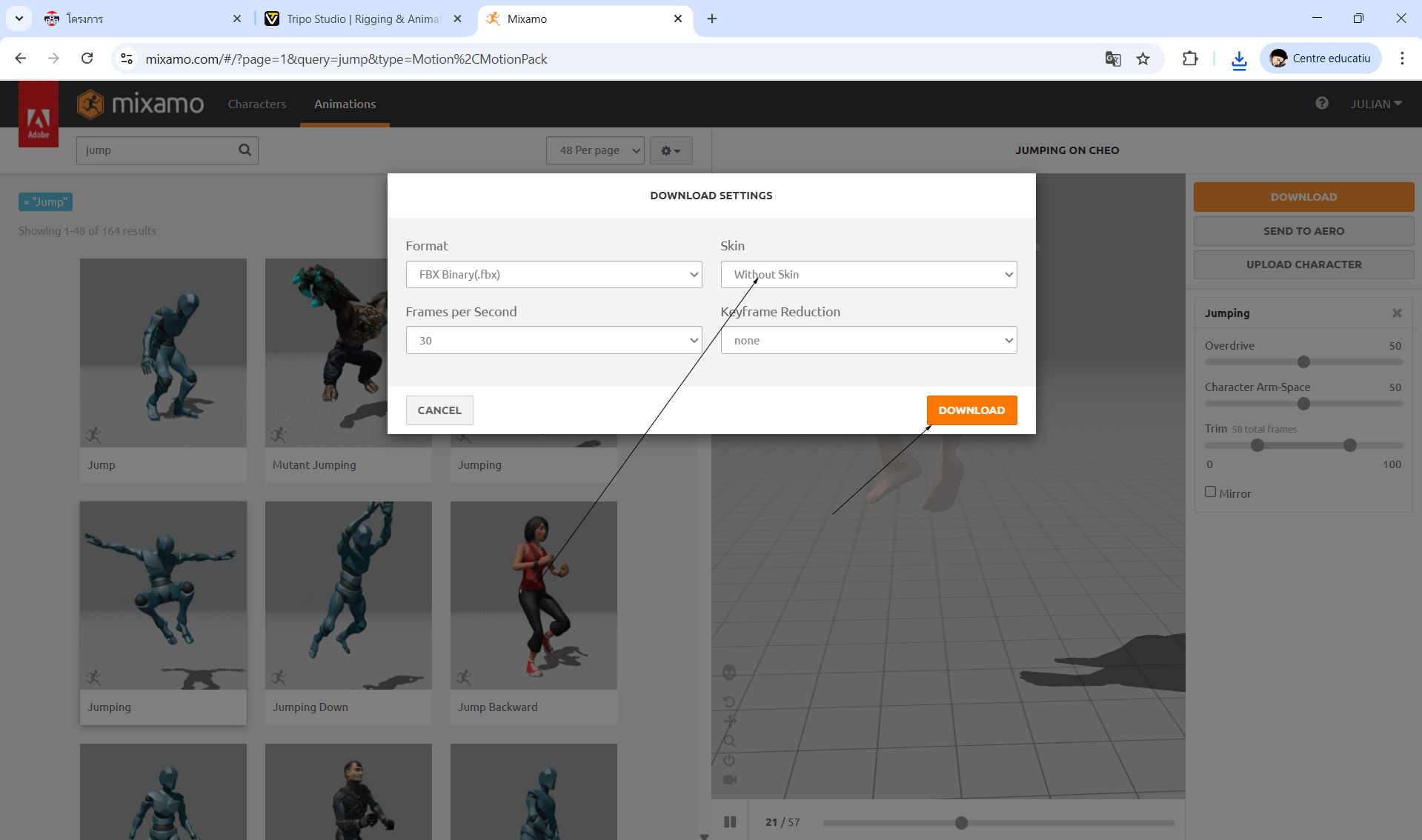The image size is (1422, 840).
Task: Click the search magnifier icon in the search box
Action: point(245,150)
